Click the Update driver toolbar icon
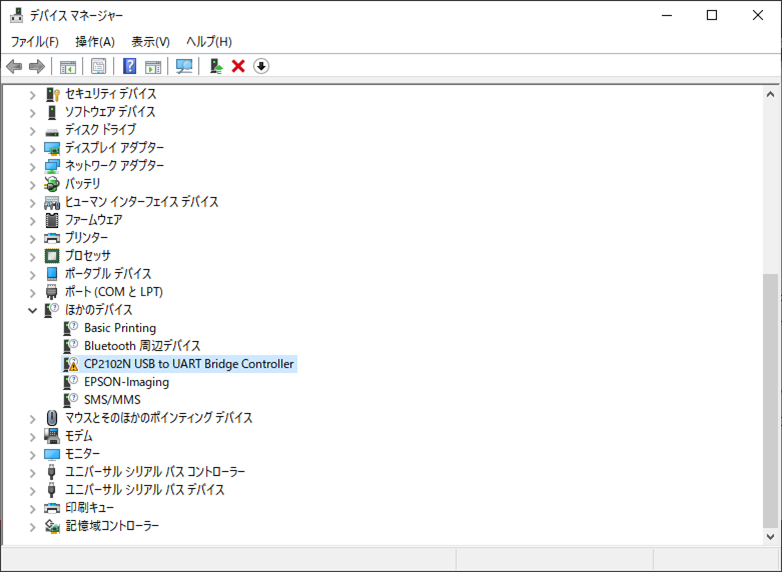This screenshot has height=572, width=782. (216, 66)
